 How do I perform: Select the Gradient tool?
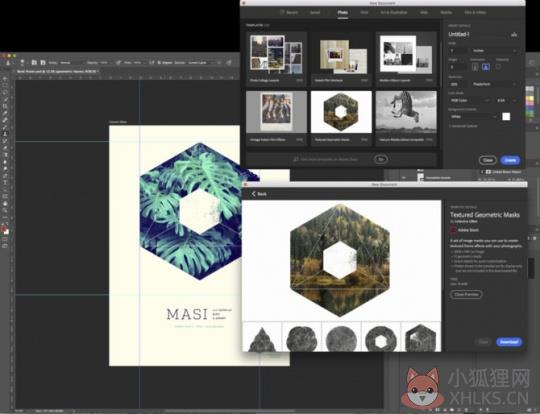point(5,154)
